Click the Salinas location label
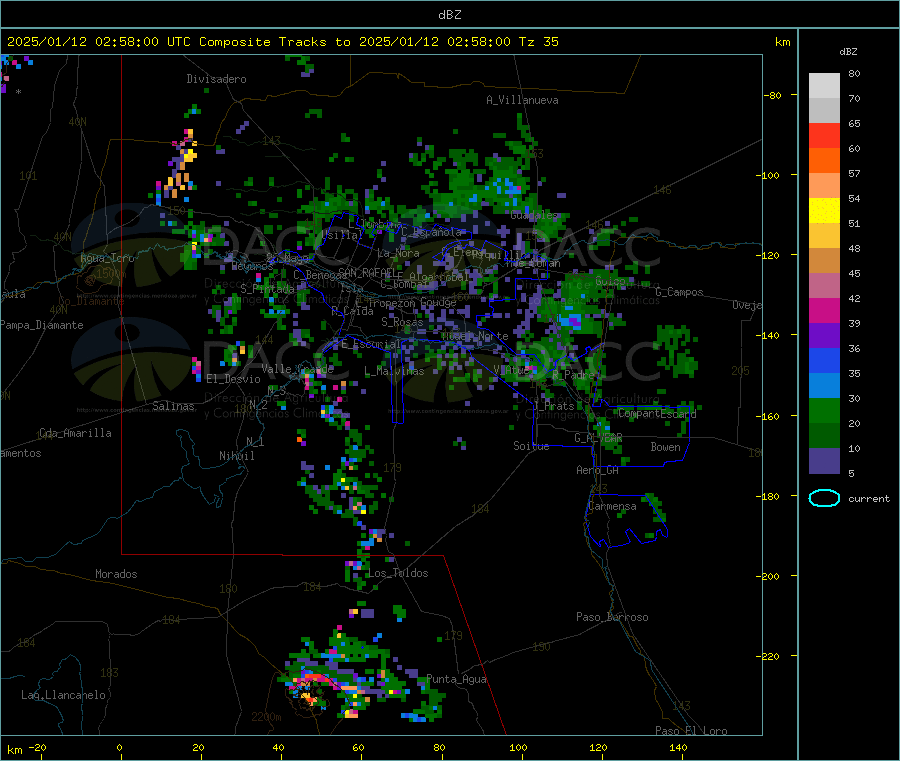 click(173, 406)
